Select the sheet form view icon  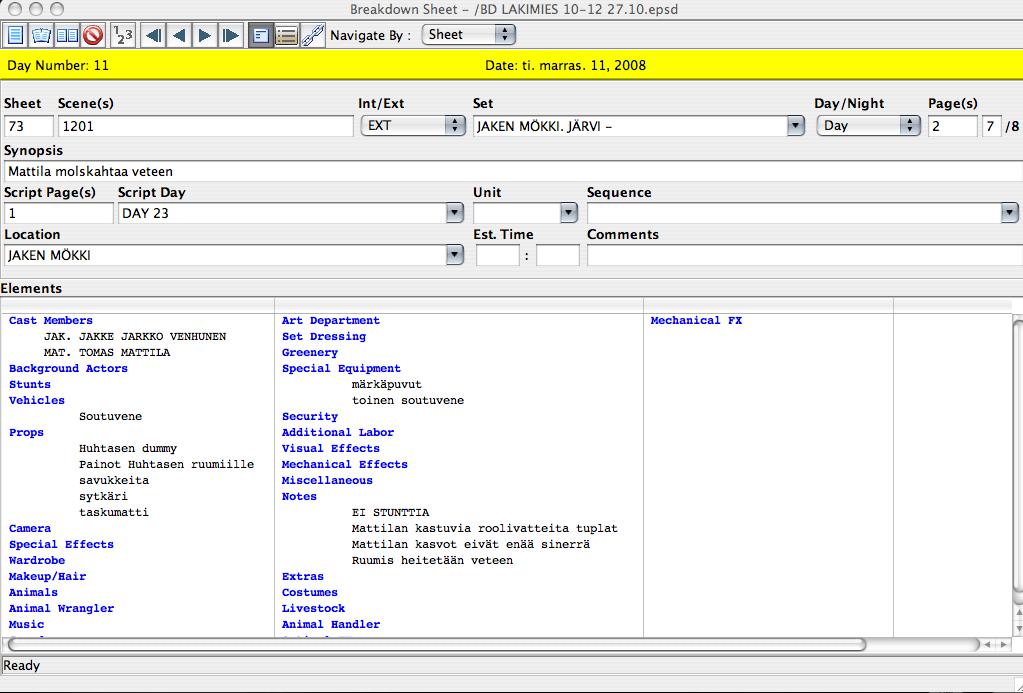(260, 35)
